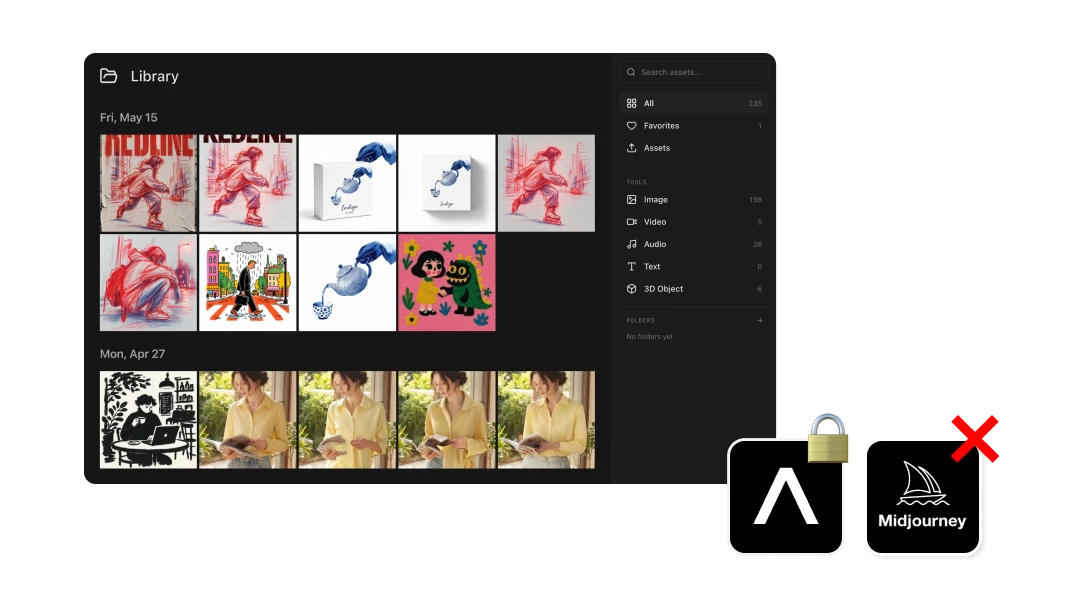Click the Video camera icon
The height and width of the screenshot is (606, 1084).
click(x=631, y=222)
